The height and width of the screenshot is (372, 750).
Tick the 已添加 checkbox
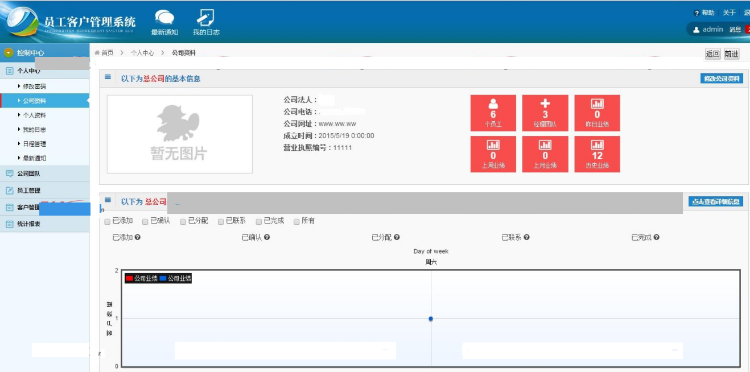107,221
